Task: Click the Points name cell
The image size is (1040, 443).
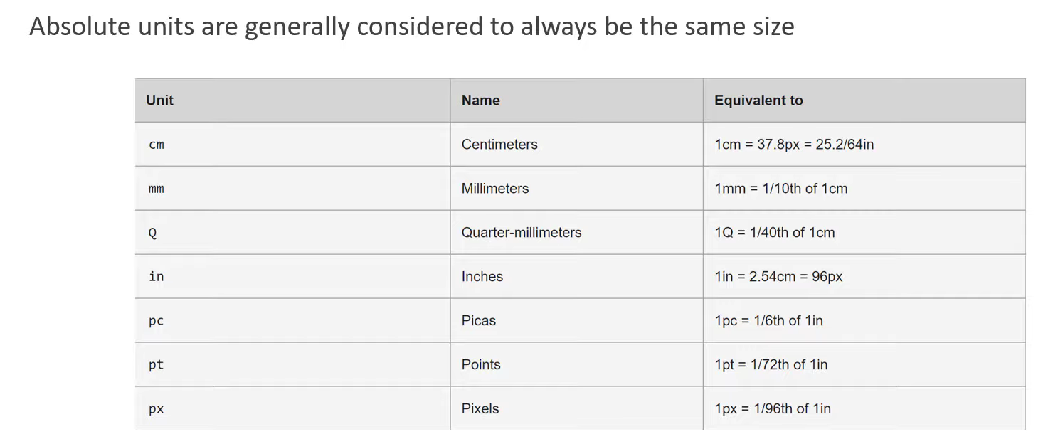Action: click(480, 365)
